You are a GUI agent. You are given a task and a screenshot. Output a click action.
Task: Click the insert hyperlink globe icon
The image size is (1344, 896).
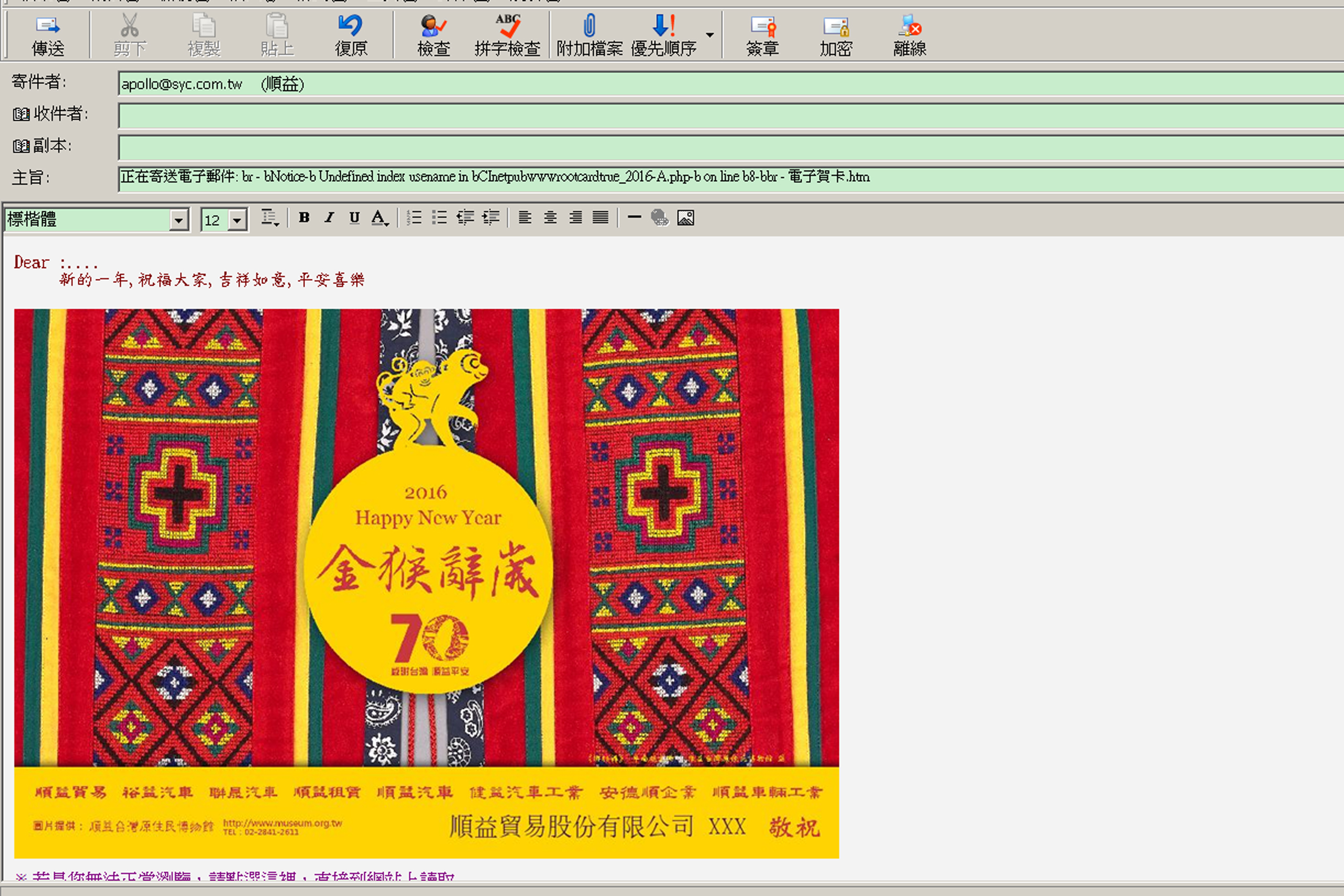click(x=659, y=218)
